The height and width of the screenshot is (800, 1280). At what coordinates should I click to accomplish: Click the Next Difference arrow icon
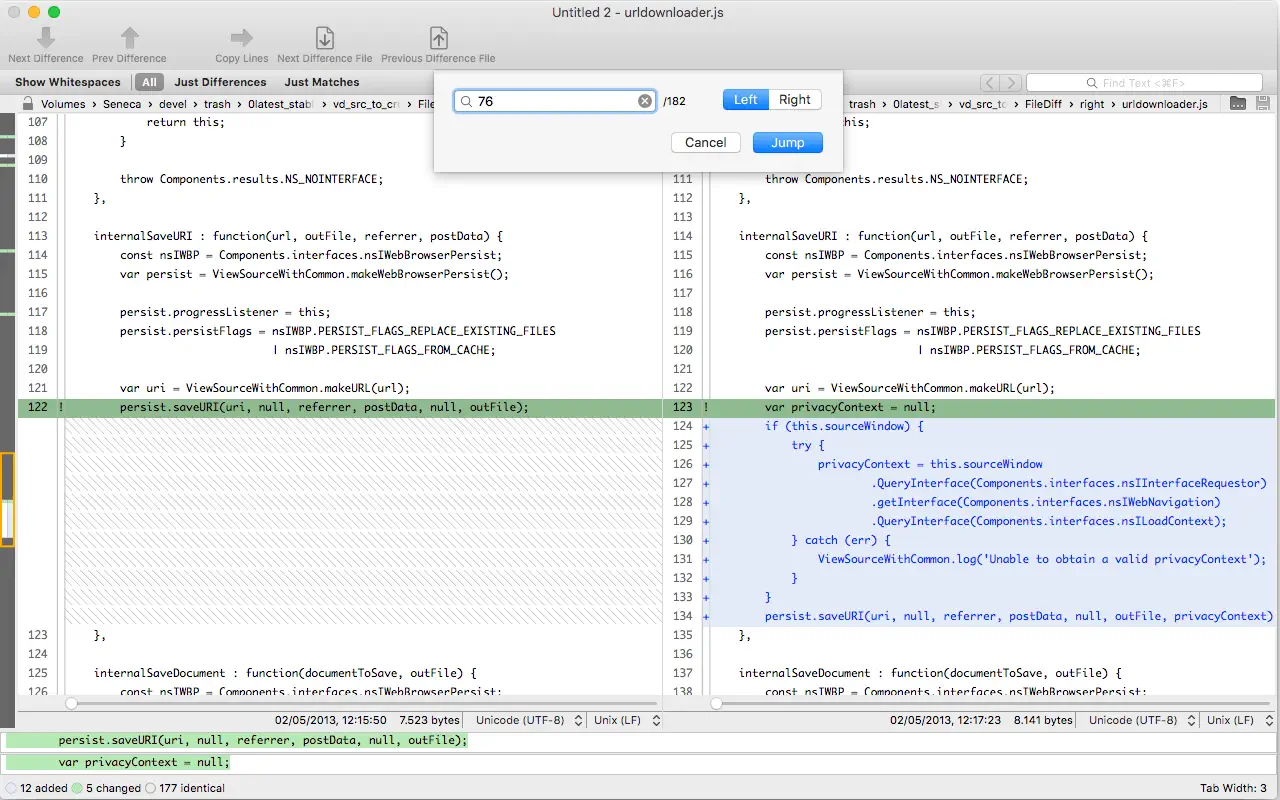(46, 38)
